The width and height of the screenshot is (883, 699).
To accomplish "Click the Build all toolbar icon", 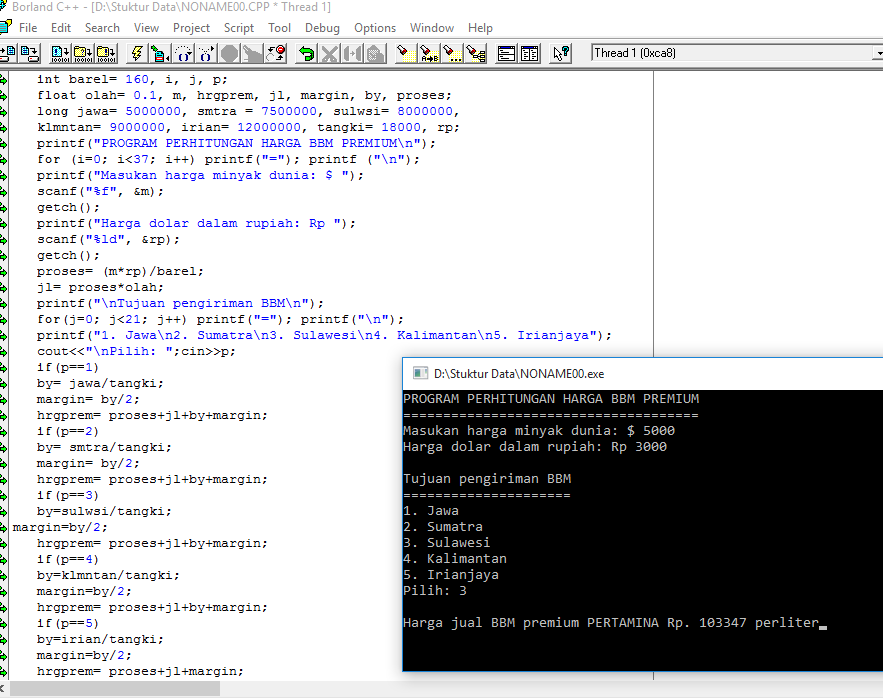I will coord(106,54).
